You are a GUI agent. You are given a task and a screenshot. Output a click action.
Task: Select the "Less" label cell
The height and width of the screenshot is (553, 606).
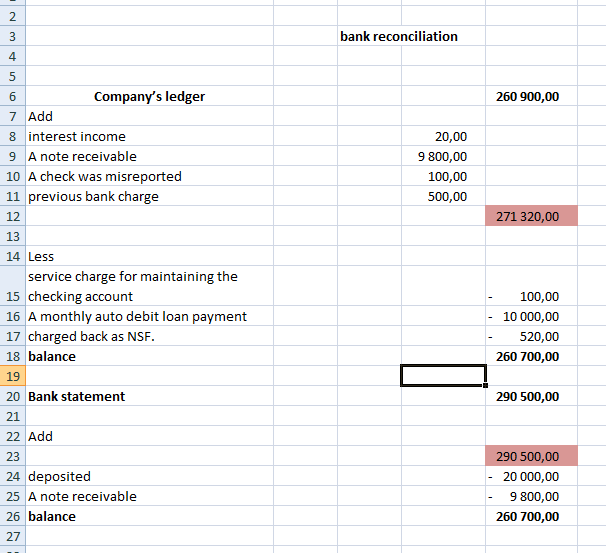pyautogui.click(x=41, y=256)
